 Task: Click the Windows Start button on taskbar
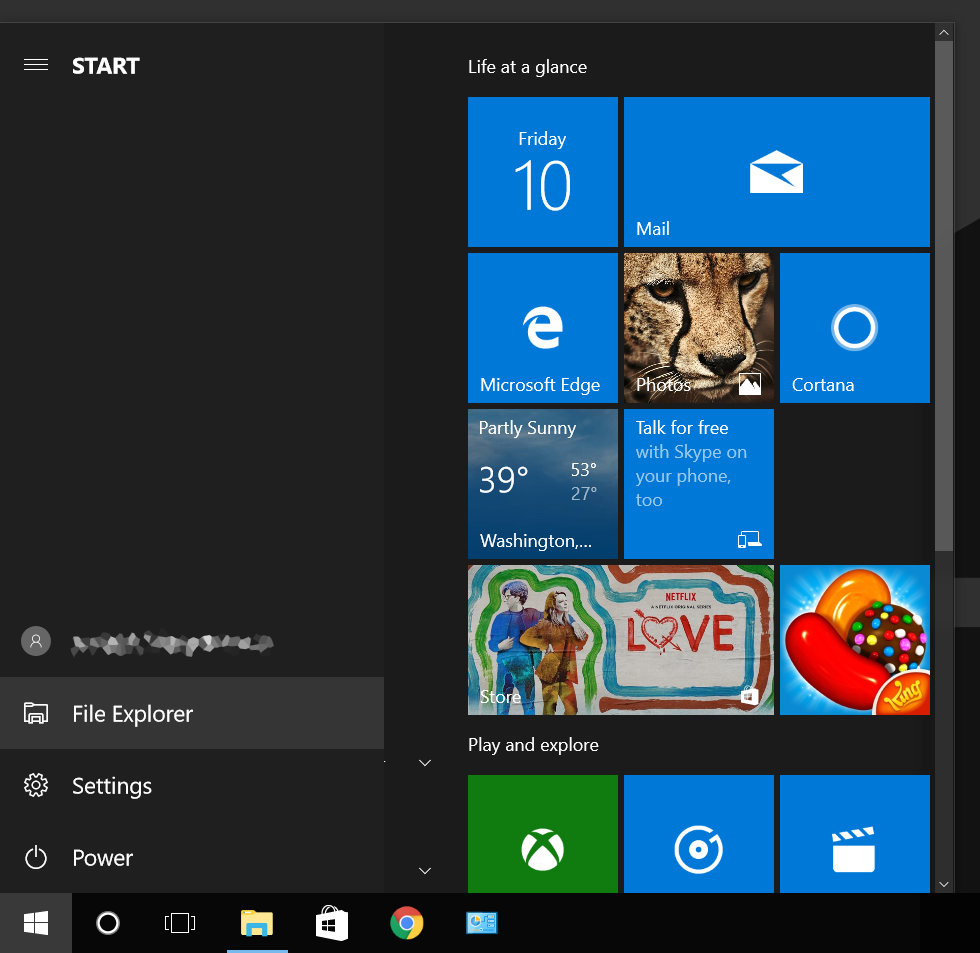click(x=36, y=923)
